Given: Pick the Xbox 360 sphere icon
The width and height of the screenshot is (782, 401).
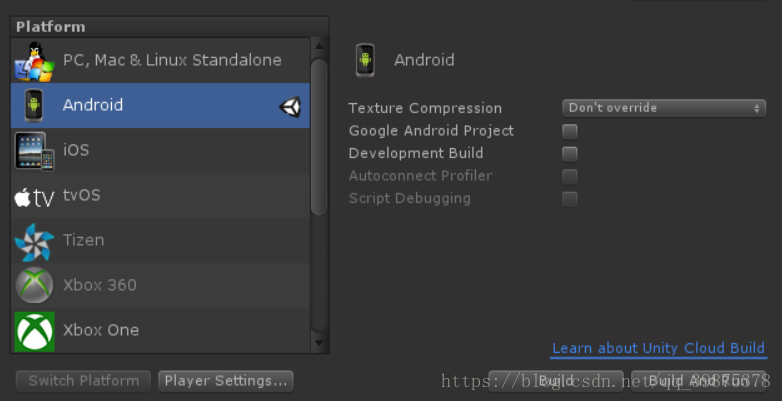Looking at the screenshot, I should coord(34,285).
